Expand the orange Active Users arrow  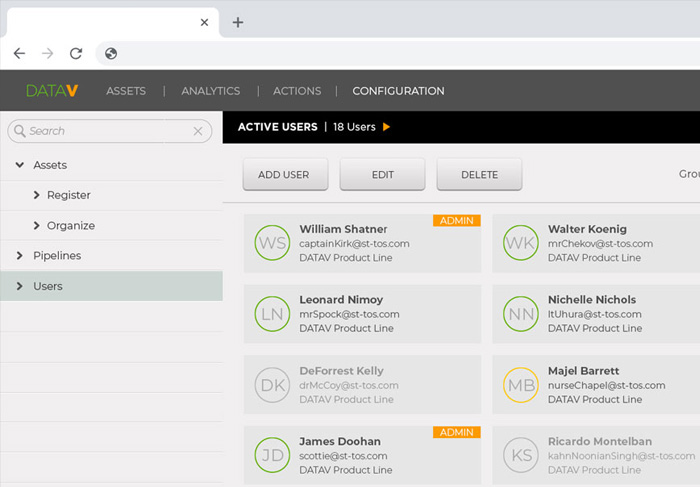(387, 127)
